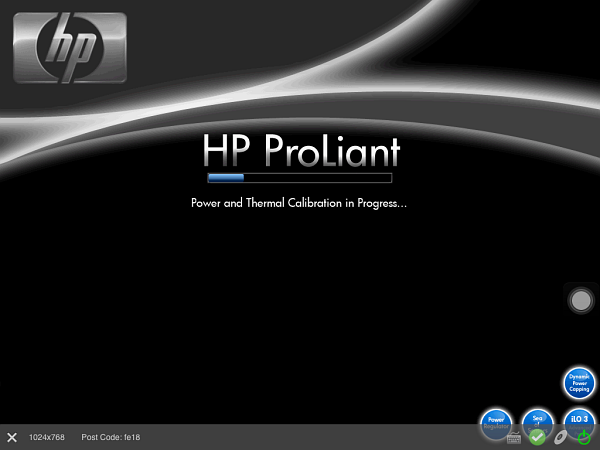Click the Dynamic Power Capping badge
Viewport: 600px width, 450px height.
(579, 383)
